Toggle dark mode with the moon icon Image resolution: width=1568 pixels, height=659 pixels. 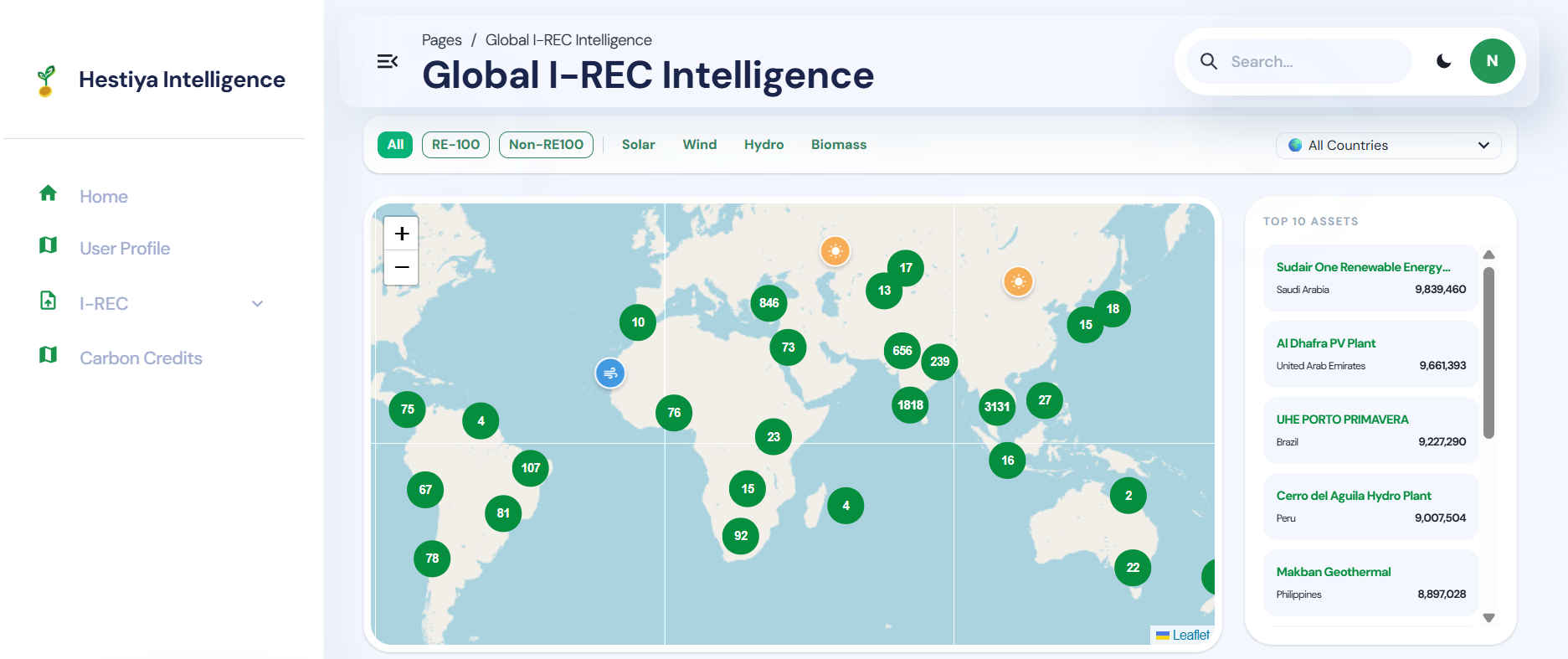coord(1444,61)
